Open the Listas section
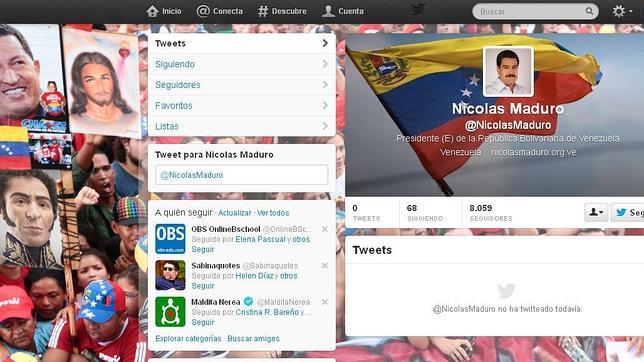 pyautogui.click(x=242, y=126)
